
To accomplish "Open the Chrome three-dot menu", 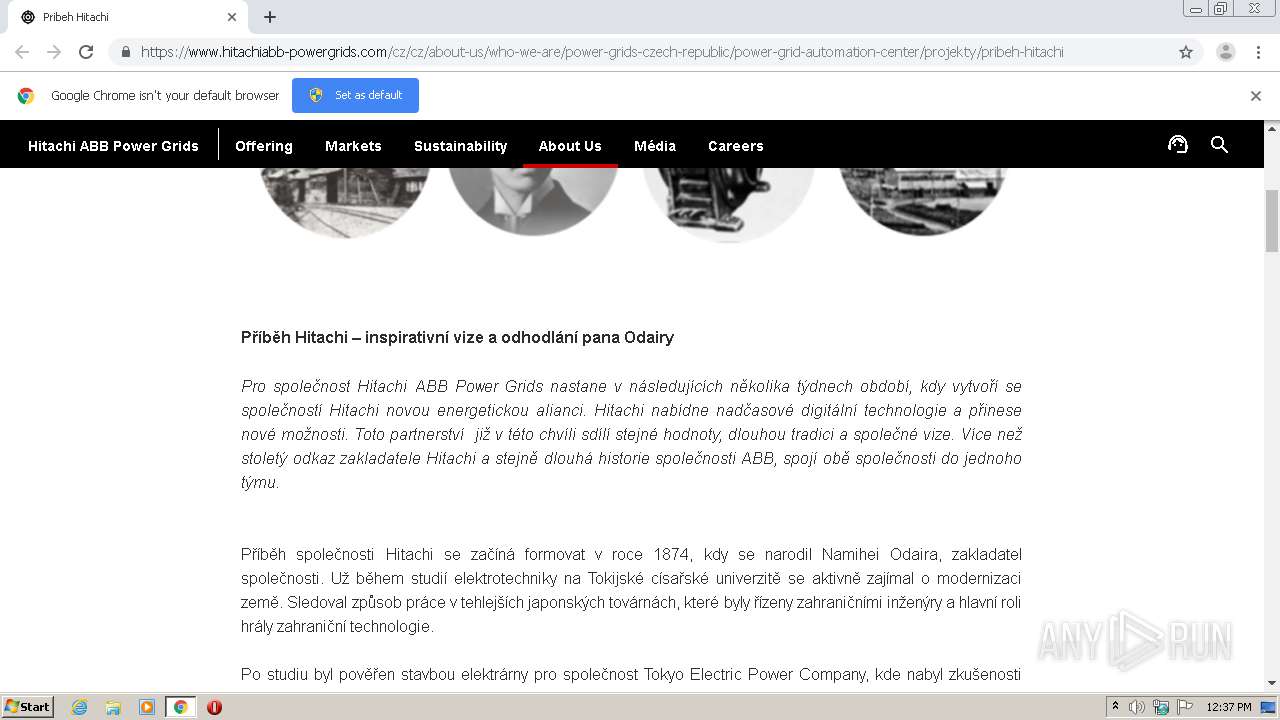I will 1258,52.
